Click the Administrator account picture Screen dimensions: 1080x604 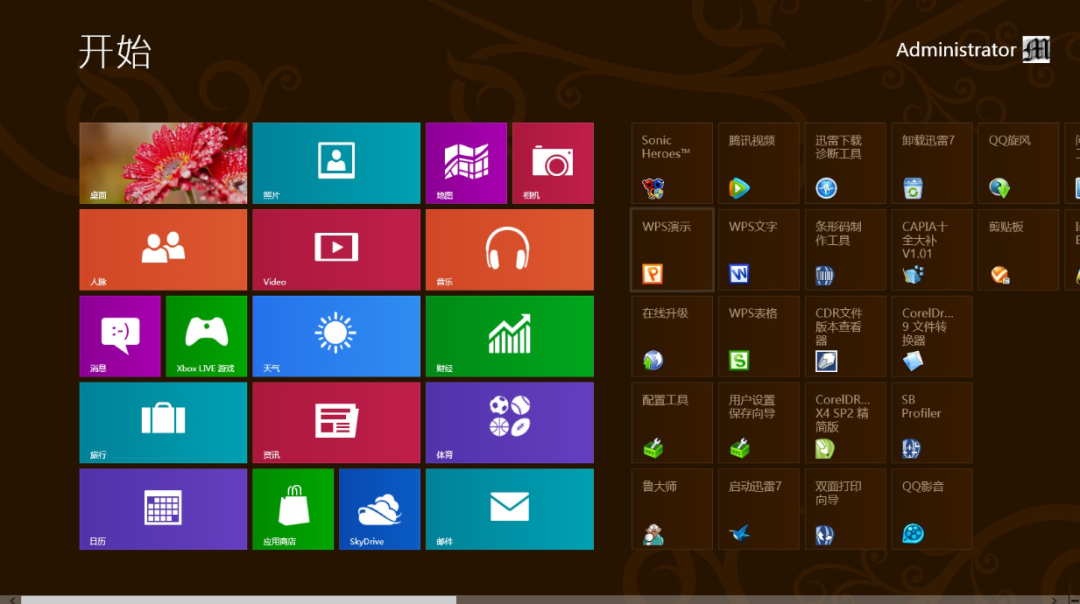1036,50
